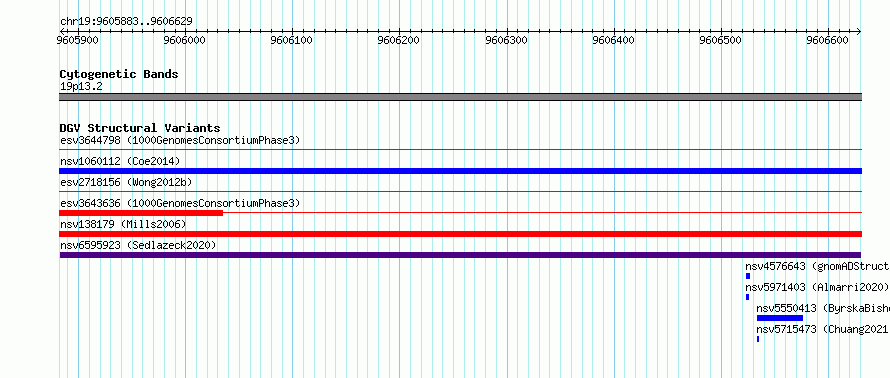
Task: Click ruler position 9606000
Action: tap(184, 40)
